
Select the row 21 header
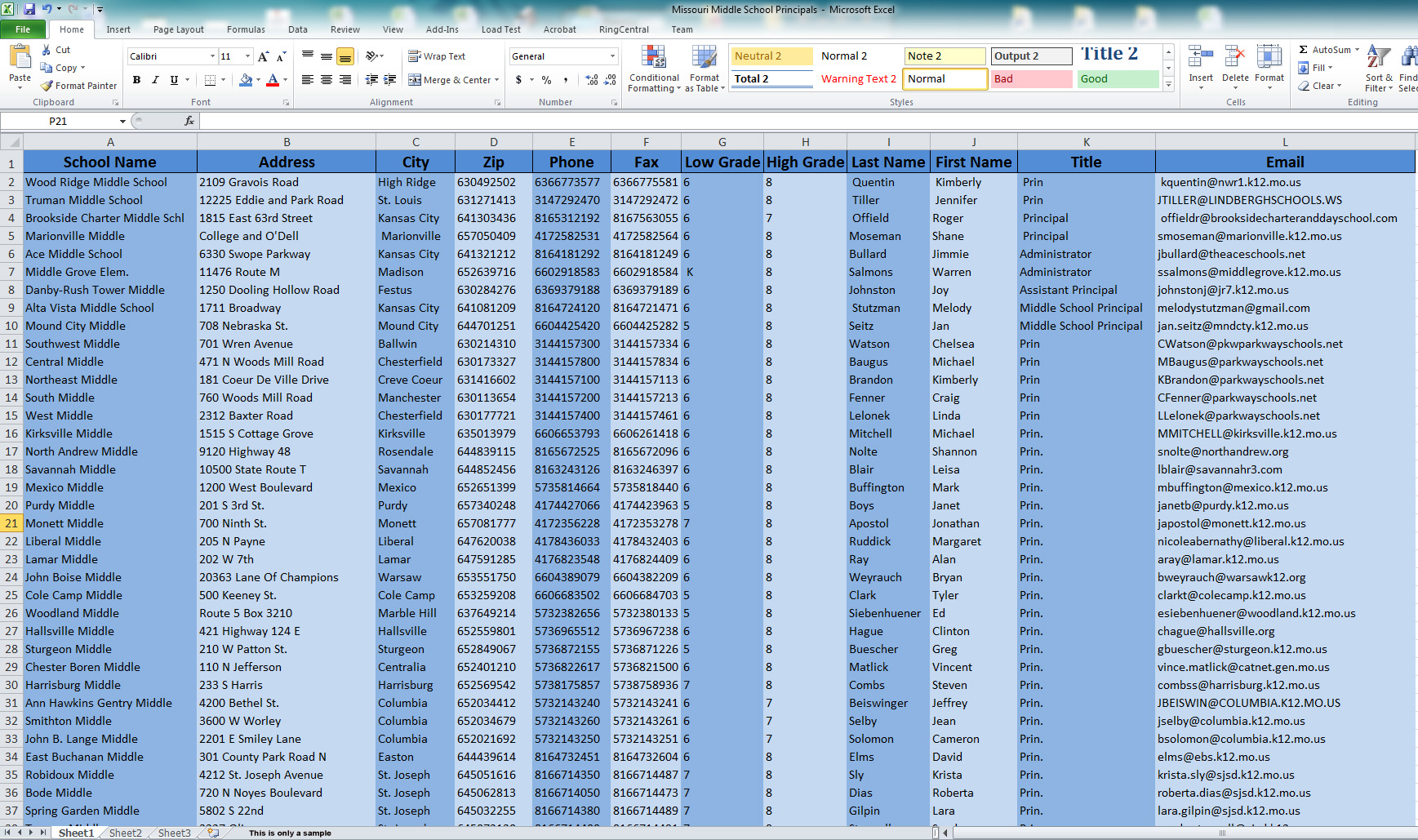click(x=11, y=523)
